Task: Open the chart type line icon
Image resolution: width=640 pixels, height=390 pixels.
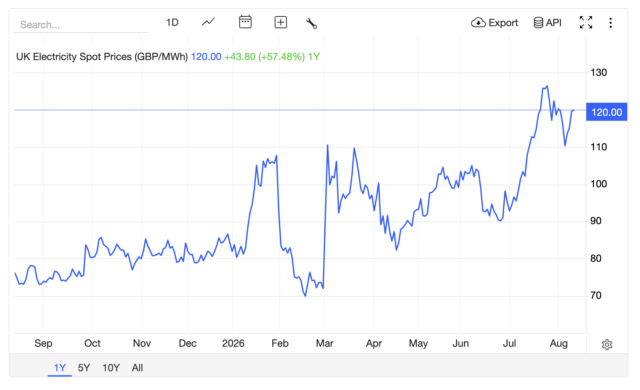Action: pyautogui.click(x=208, y=22)
